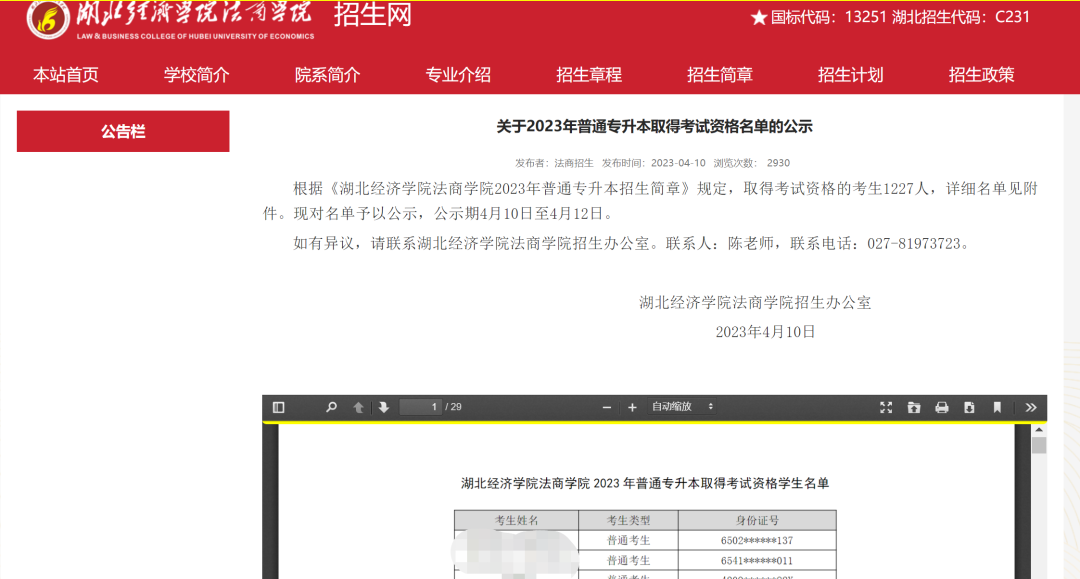Open the Find tool in the PDF viewer
The height and width of the screenshot is (579, 1080).
click(330, 407)
